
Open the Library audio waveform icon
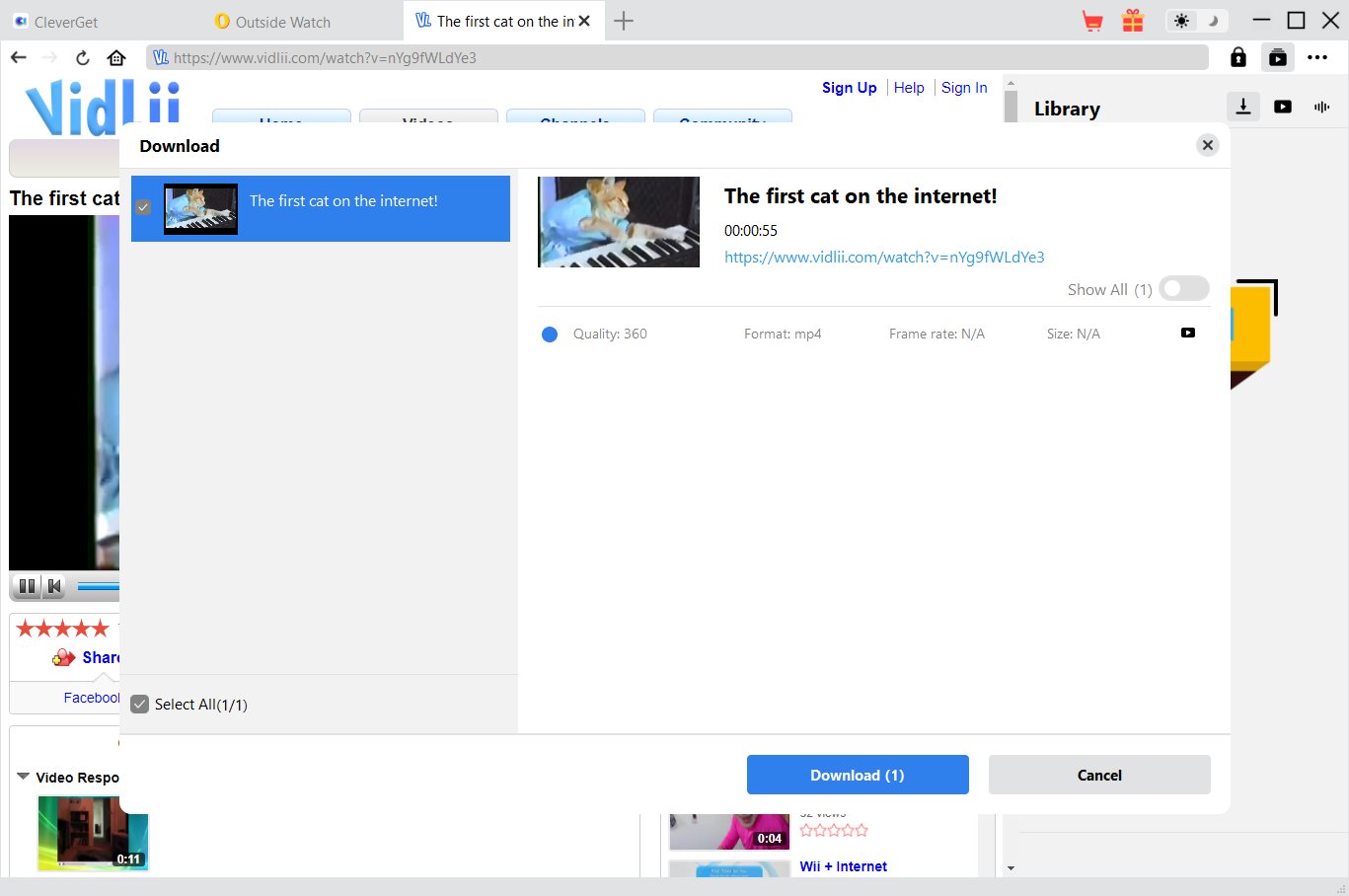(1321, 107)
